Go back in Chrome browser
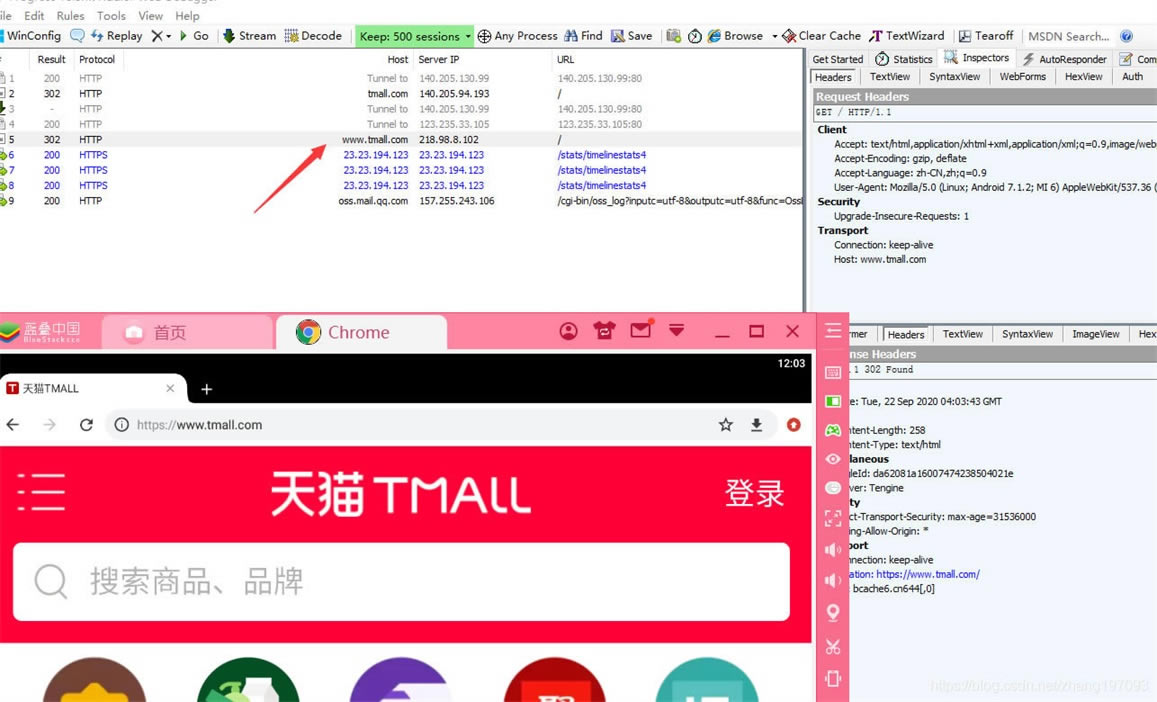 (13, 424)
